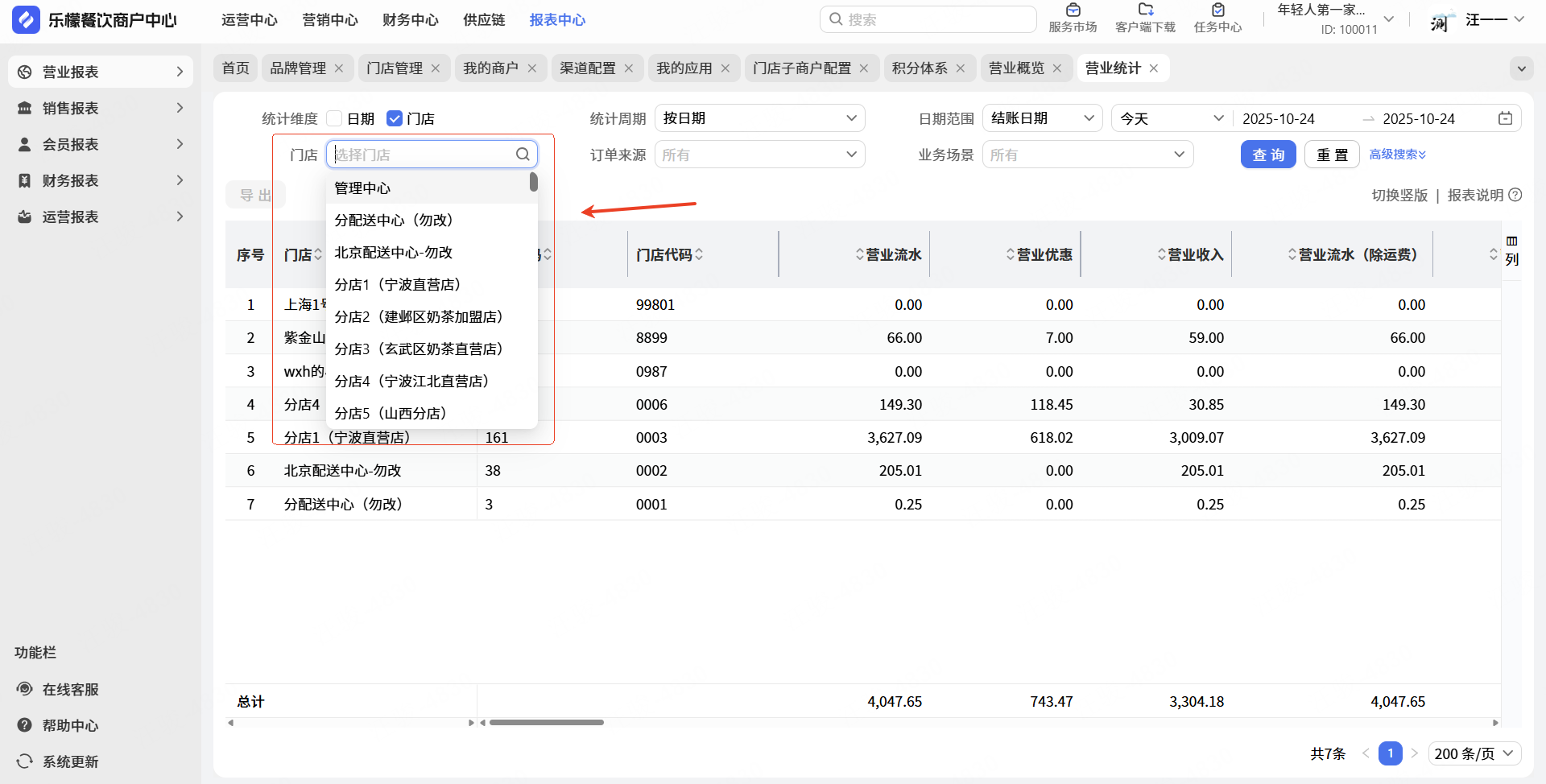Image resolution: width=1546 pixels, height=784 pixels.
Task: Click the 报表说明 help question icon
Action: [1515, 195]
